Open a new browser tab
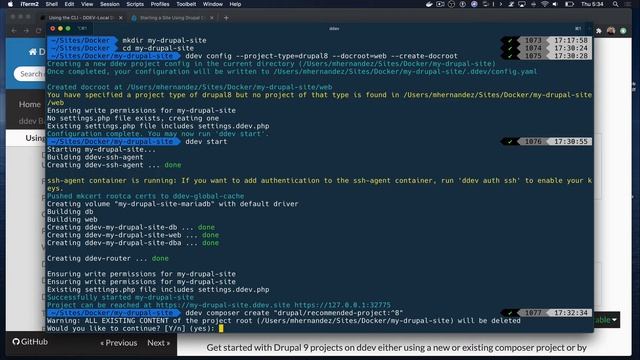This screenshot has height=360, width=640. tap(226, 18)
